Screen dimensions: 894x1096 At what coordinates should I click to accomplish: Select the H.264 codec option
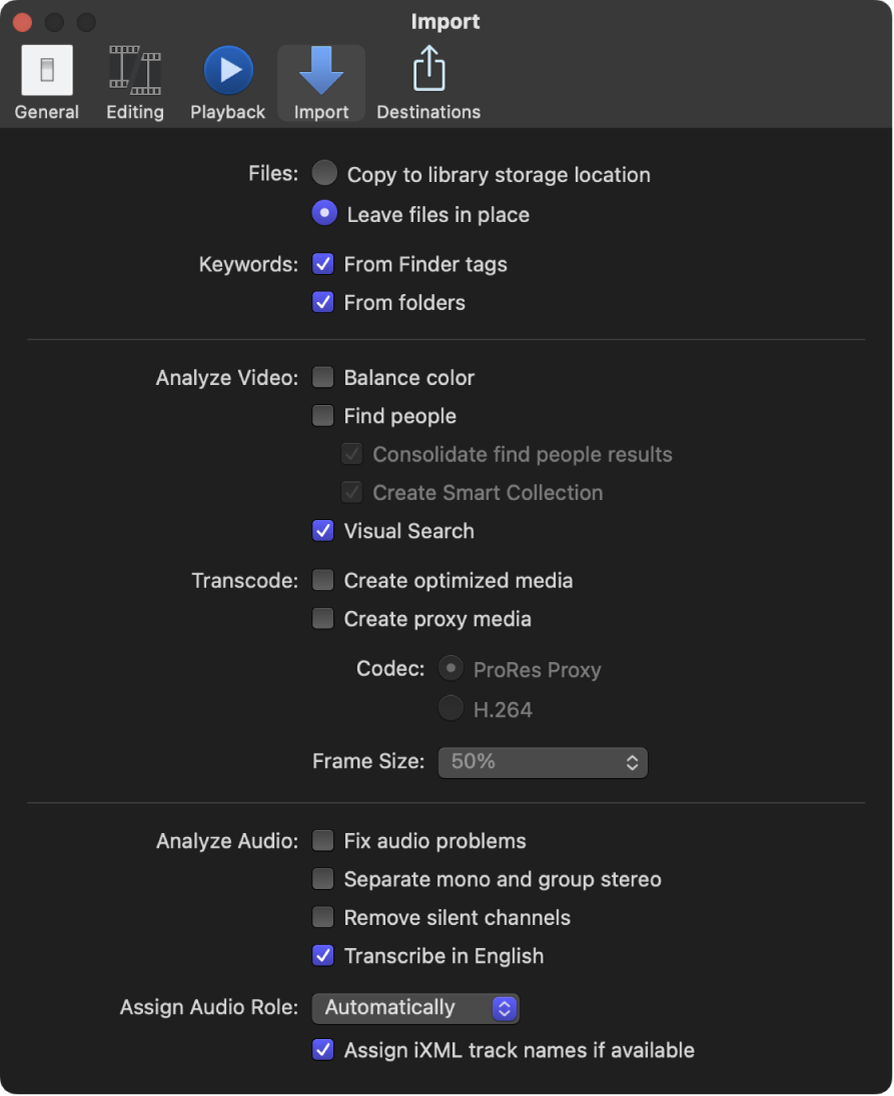pyautogui.click(x=450, y=707)
